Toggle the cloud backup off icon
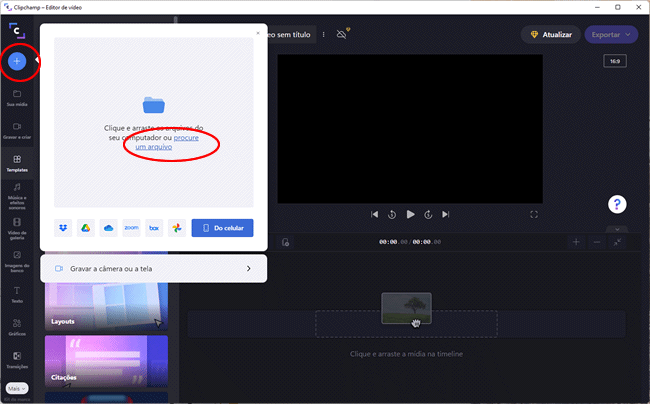Viewport: 650px width, 404px height. coord(342,34)
